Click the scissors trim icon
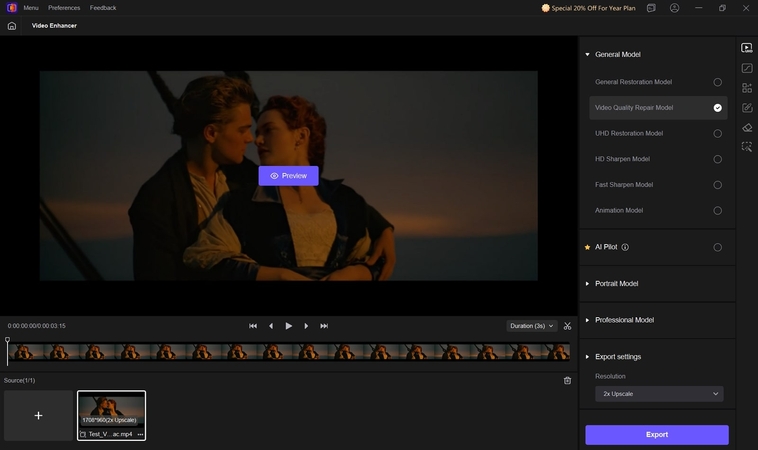The width and height of the screenshot is (758, 450). click(x=567, y=326)
